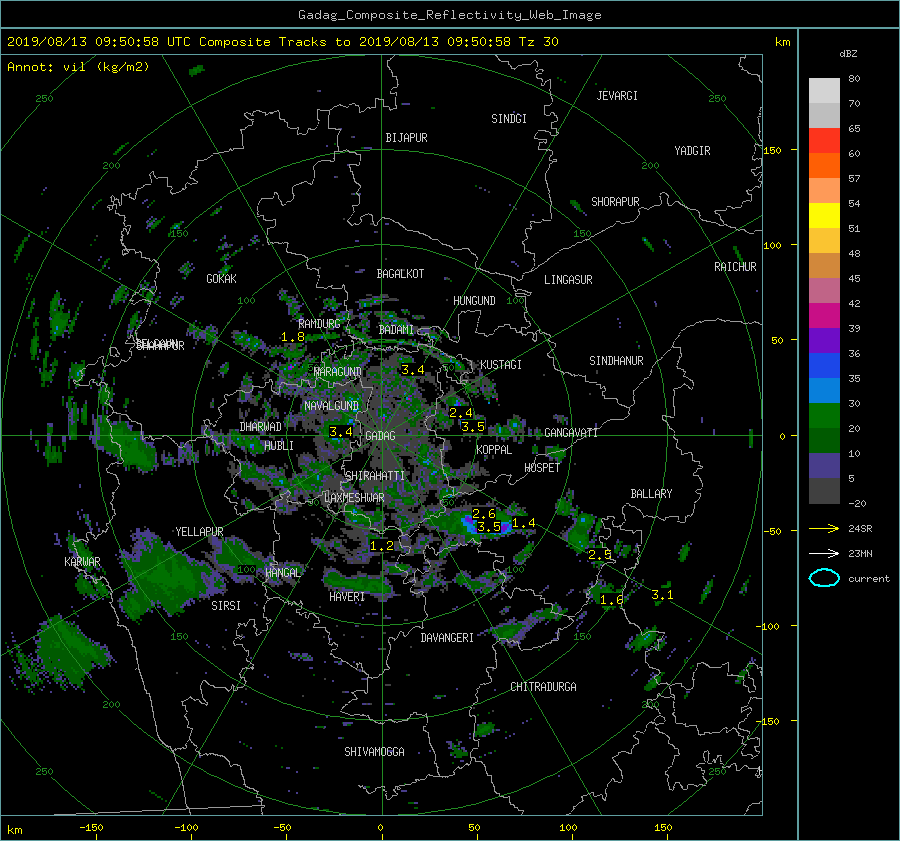Click the SIRSI city label

(226, 606)
